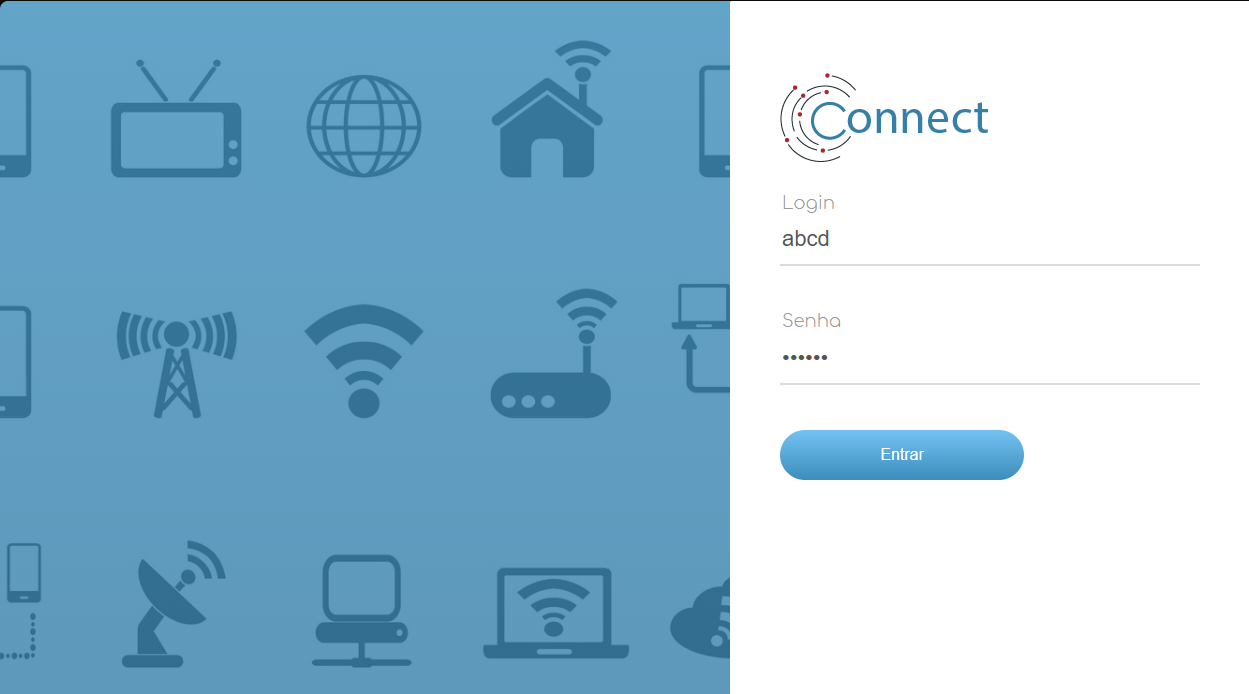This screenshot has width=1249, height=694.
Task: Focus the Login field containing abcd
Action: 990,240
